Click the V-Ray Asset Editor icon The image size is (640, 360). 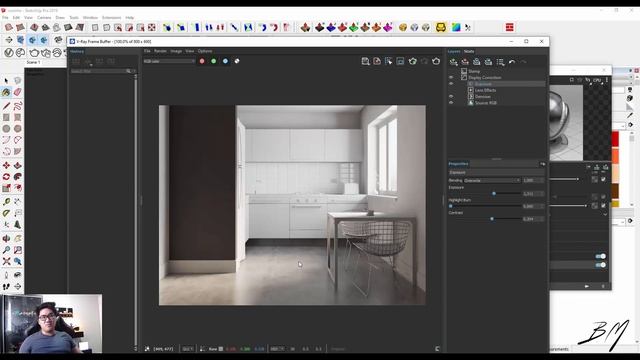coord(9,53)
